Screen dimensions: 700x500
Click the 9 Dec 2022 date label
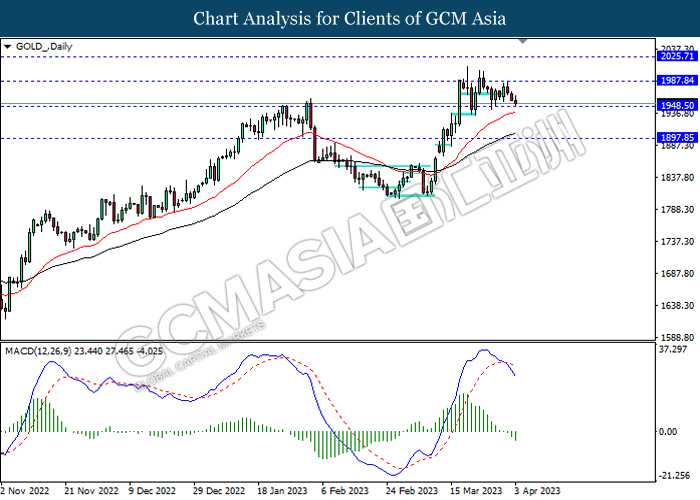pyautogui.click(x=152, y=491)
